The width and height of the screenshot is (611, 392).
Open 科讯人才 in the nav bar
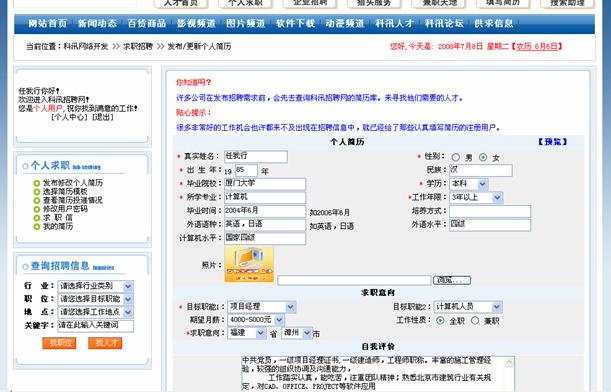point(394,23)
